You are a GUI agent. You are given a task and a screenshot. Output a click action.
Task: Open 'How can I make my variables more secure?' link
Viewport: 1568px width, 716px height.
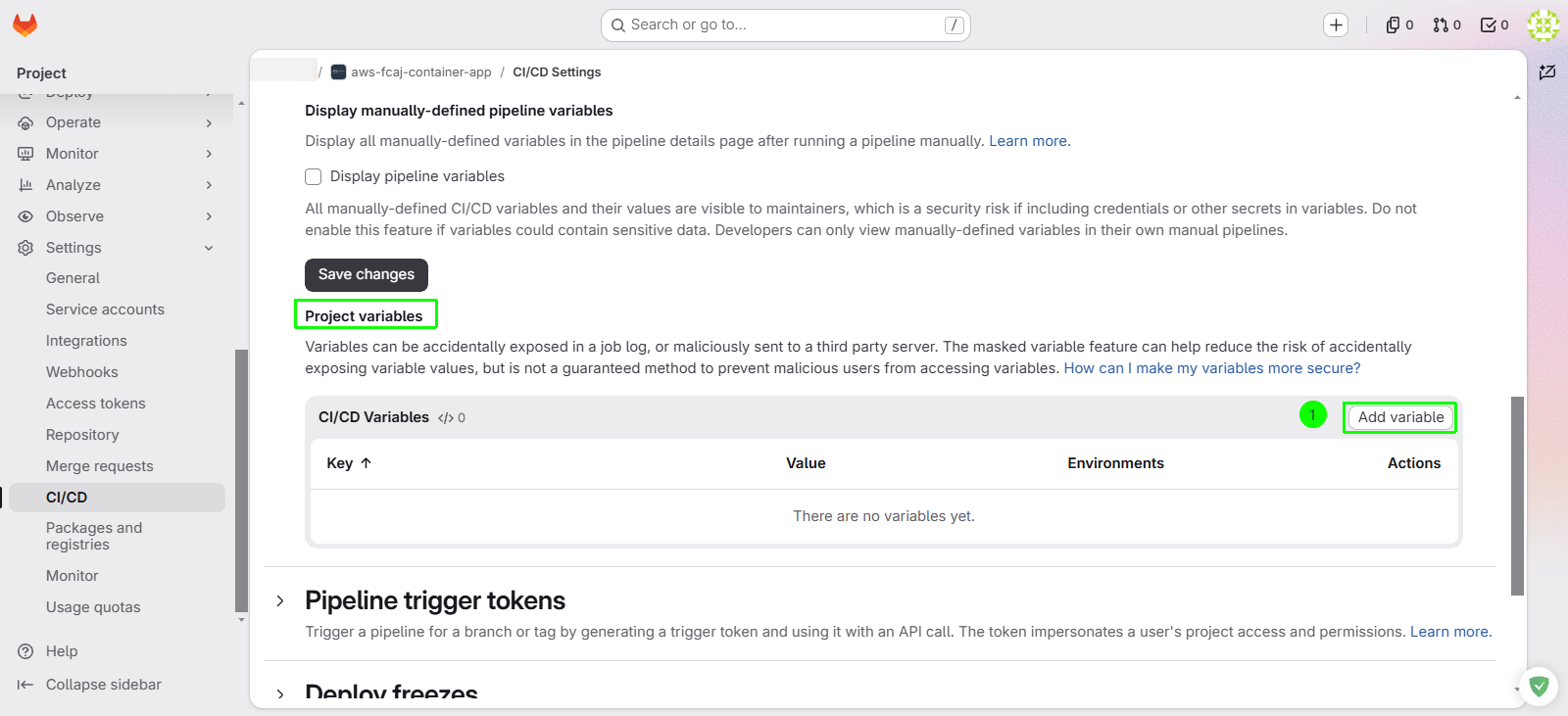1212,368
